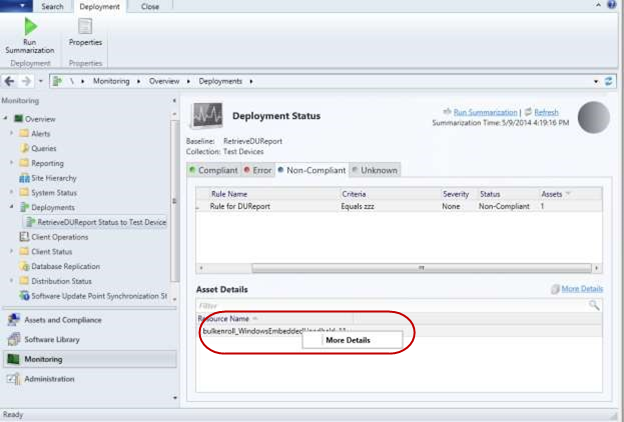Switch to the Compliant tab
Screen dimensions: 624x422
212,170
